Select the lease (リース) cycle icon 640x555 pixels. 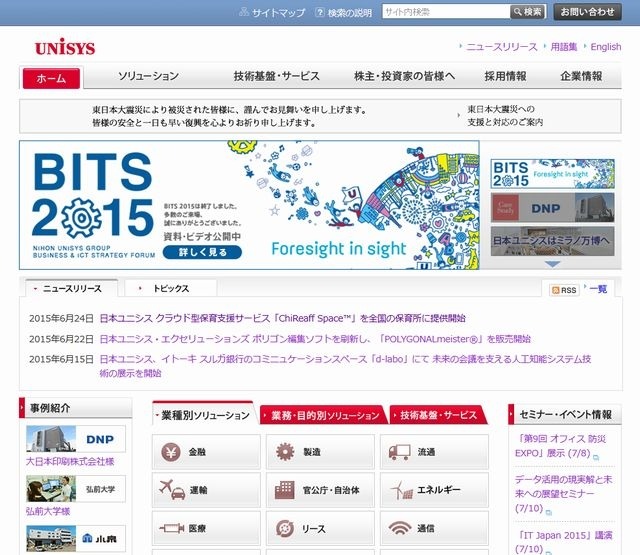point(285,528)
